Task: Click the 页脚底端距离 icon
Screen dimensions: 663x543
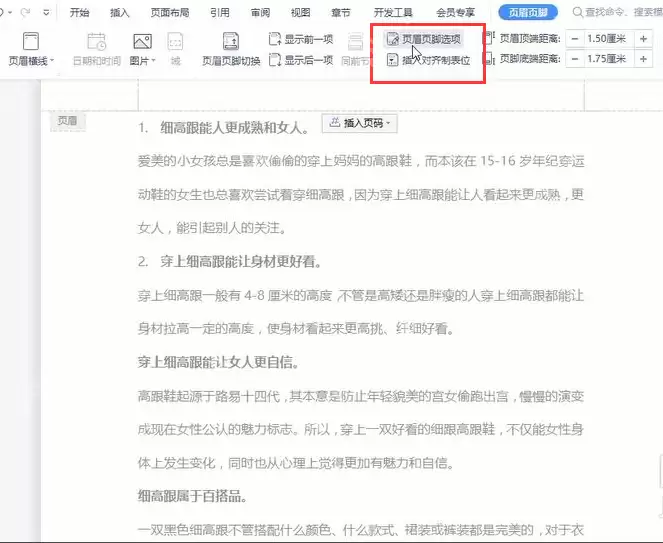Action: click(x=489, y=59)
